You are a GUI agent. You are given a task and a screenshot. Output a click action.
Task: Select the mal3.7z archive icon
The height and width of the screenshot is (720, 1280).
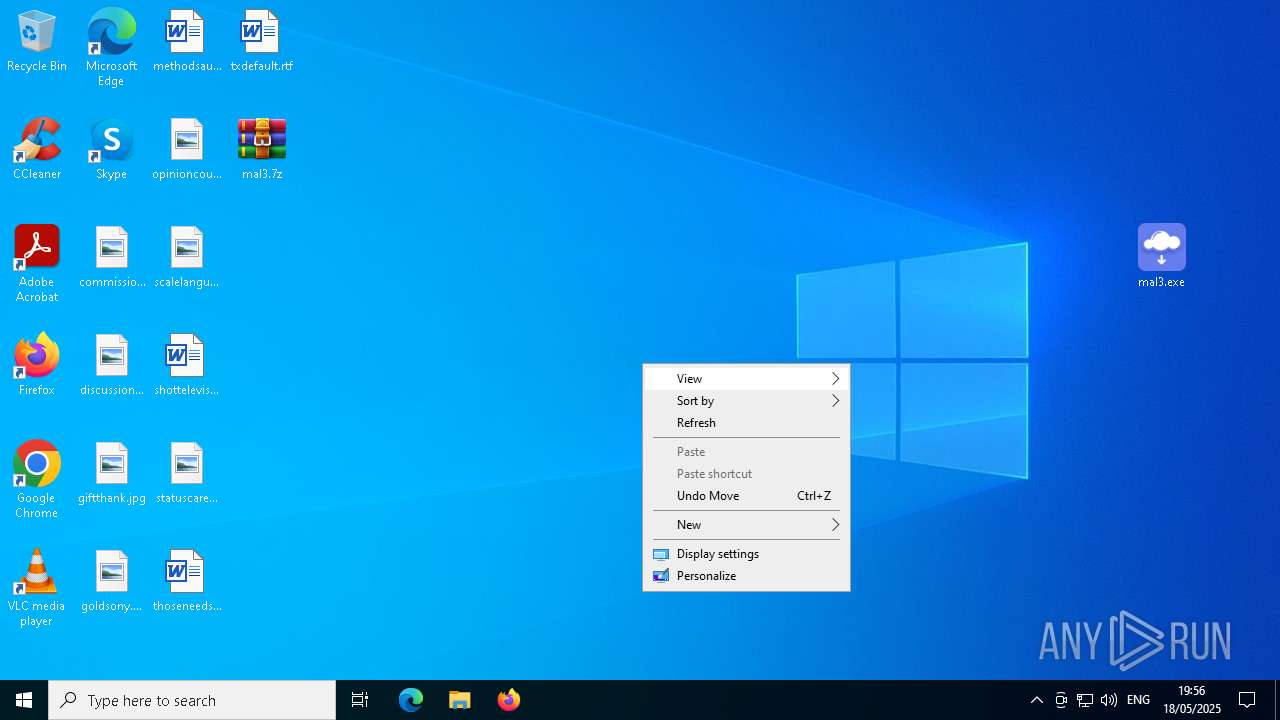(x=262, y=150)
